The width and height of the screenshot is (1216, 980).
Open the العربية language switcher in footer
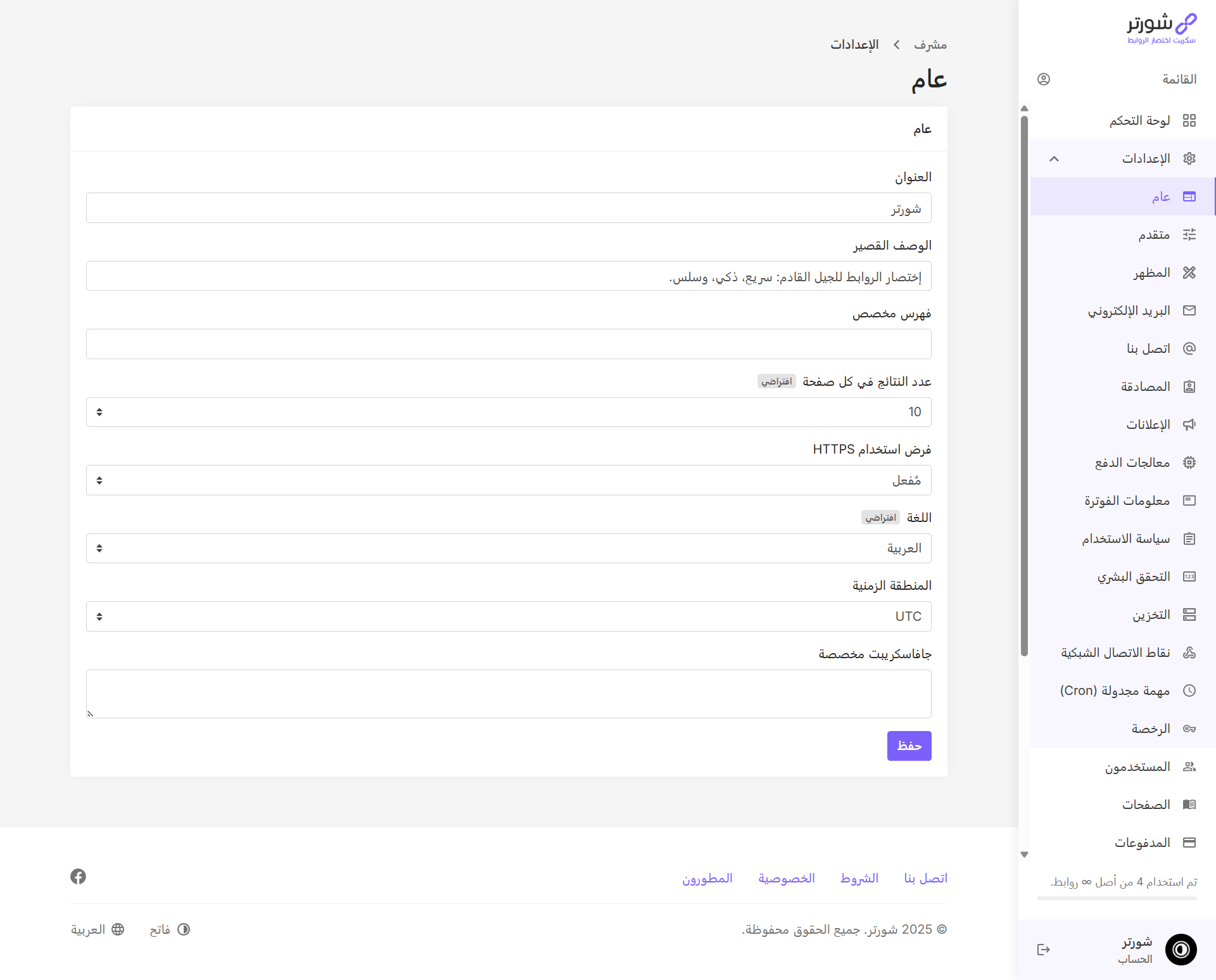point(98,929)
